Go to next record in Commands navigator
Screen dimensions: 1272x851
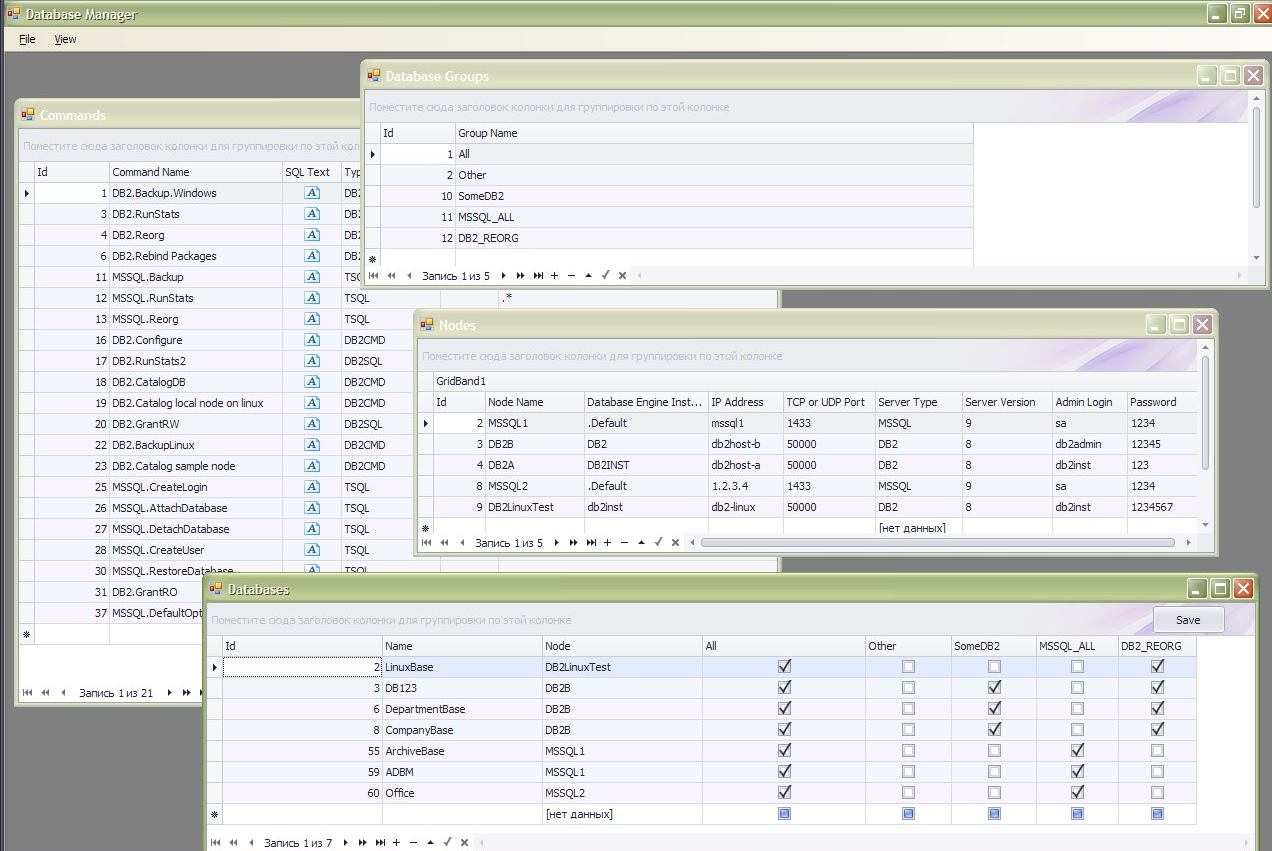point(170,692)
